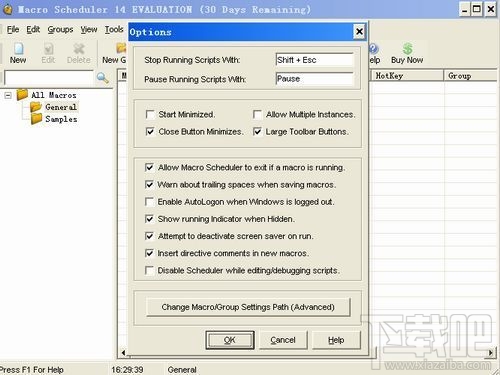Click the macro search input box
The width and height of the screenshot is (500, 375).
pyautogui.click(x=49, y=78)
